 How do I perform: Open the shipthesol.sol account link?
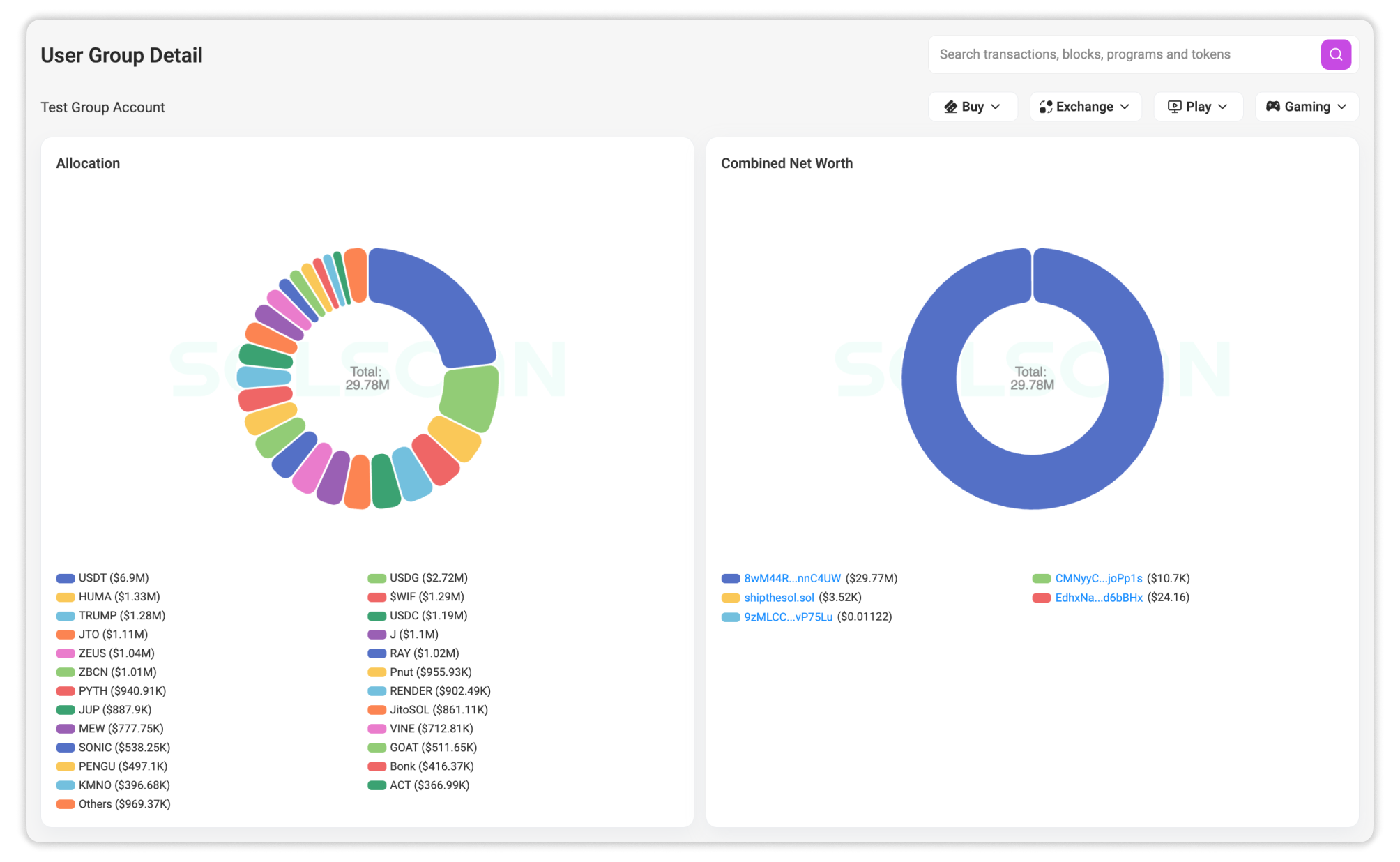point(779,598)
